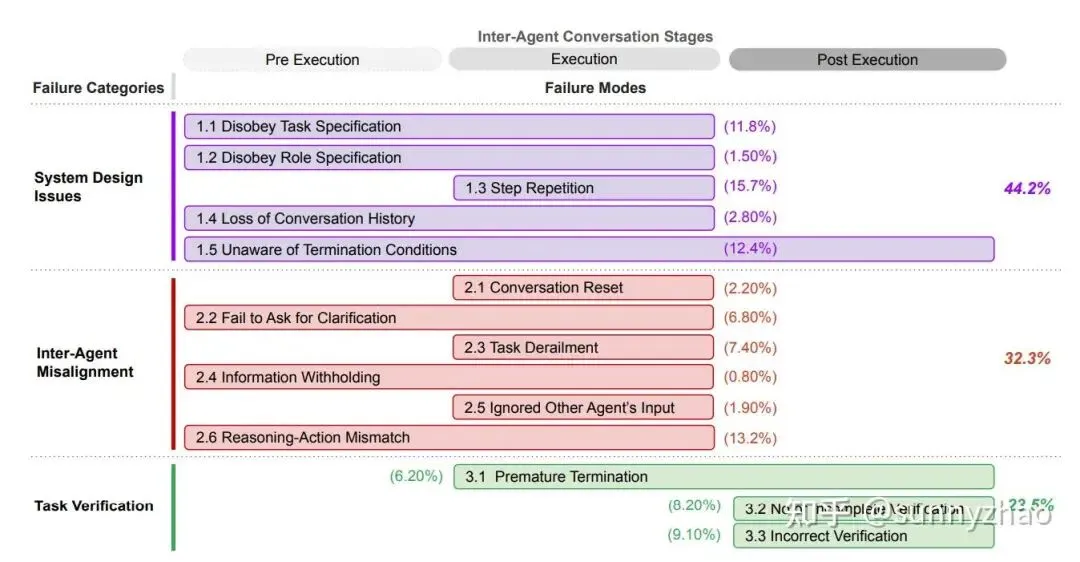
Task: Click the System Design Issues category label
Action: pos(88,187)
